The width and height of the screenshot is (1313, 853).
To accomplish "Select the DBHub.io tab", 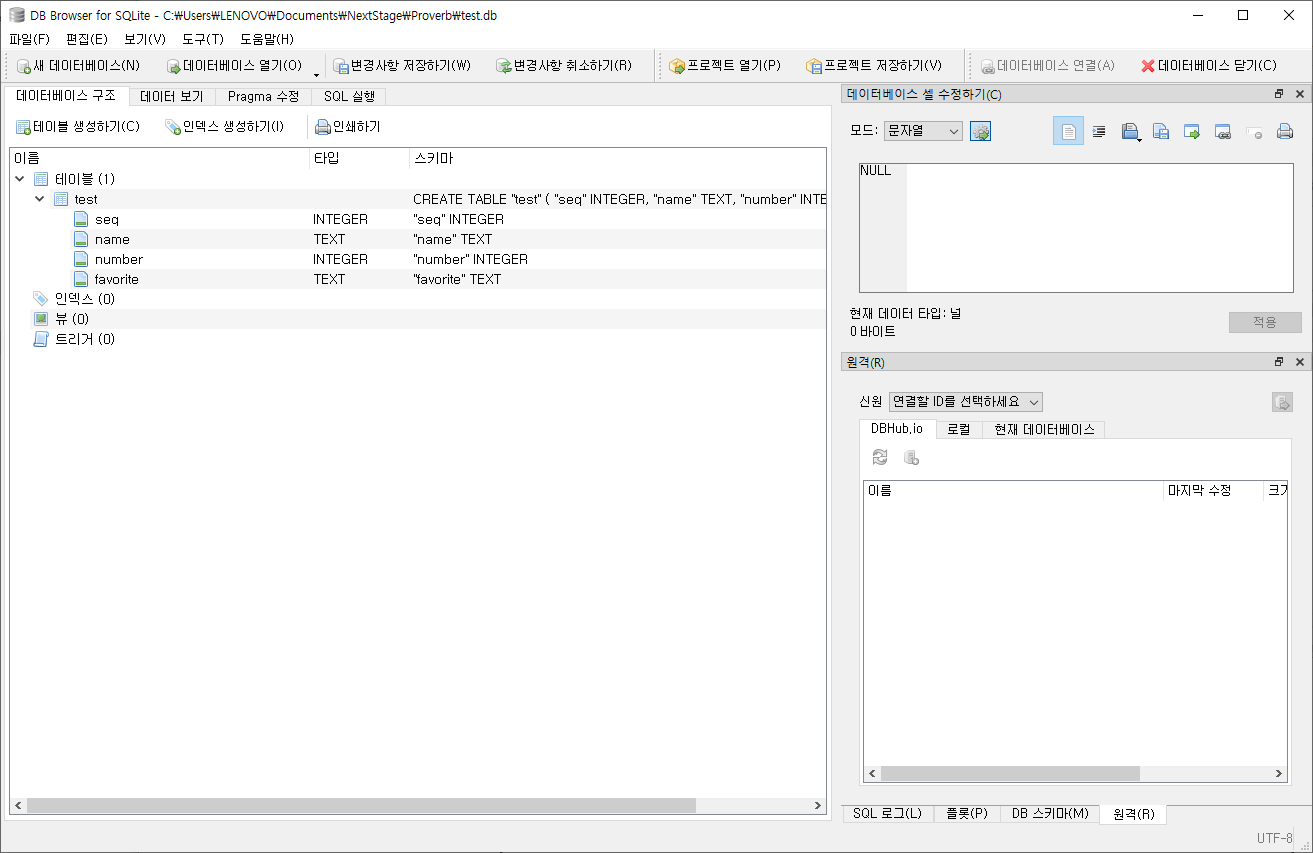I will coord(897,429).
